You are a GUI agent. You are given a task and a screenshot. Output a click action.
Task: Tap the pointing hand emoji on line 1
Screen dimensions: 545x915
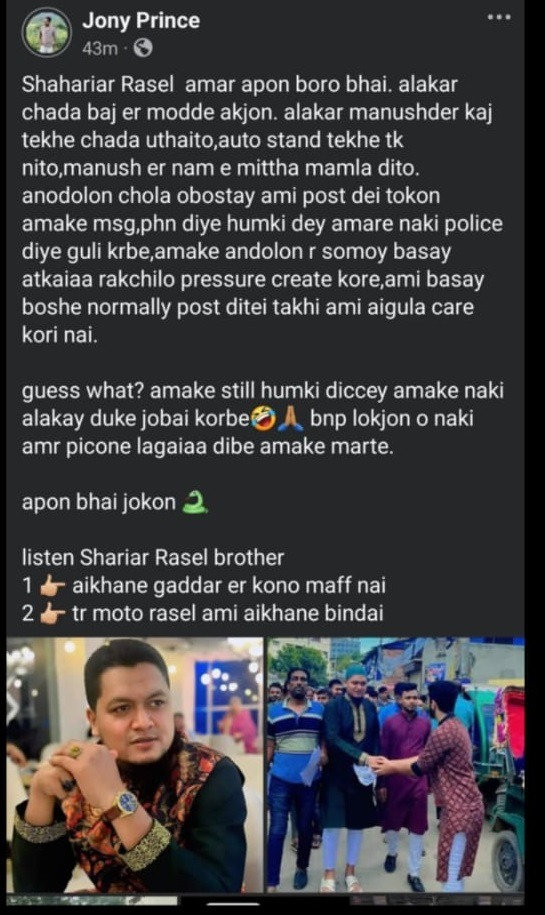[x=52, y=586]
